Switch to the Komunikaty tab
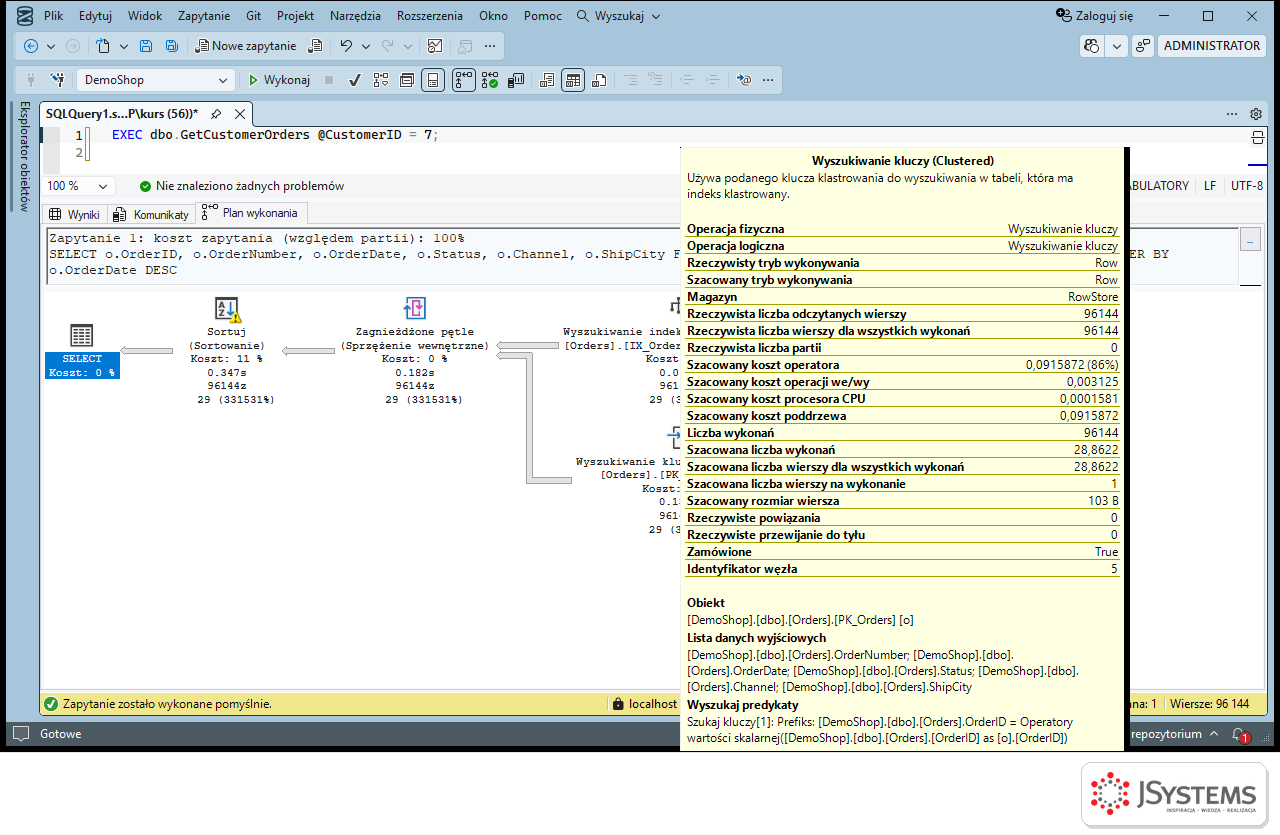The image size is (1280, 835). pyautogui.click(x=152, y=214)
